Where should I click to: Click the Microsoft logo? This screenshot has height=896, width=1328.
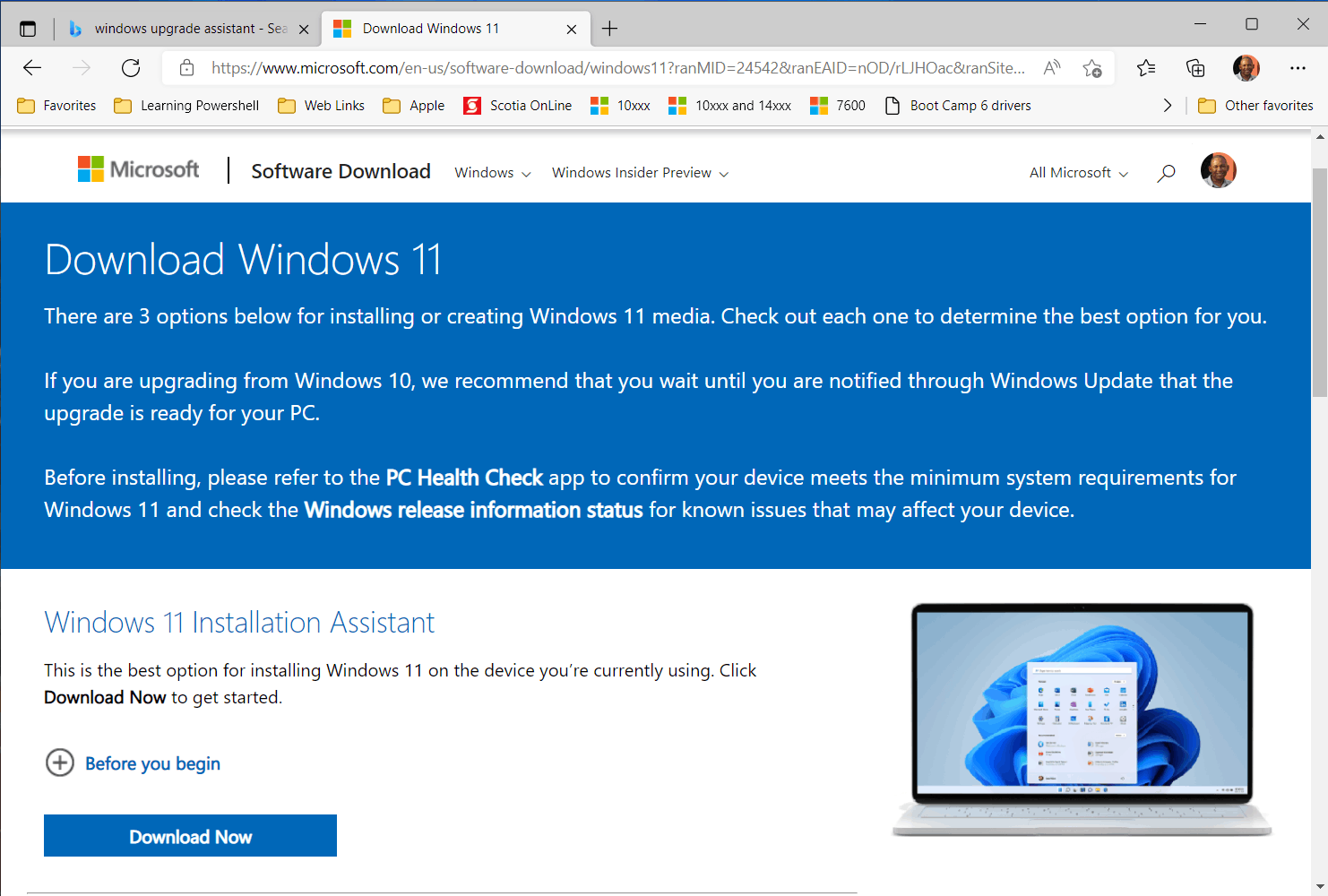pyautogui.click(x=139, y=169)
